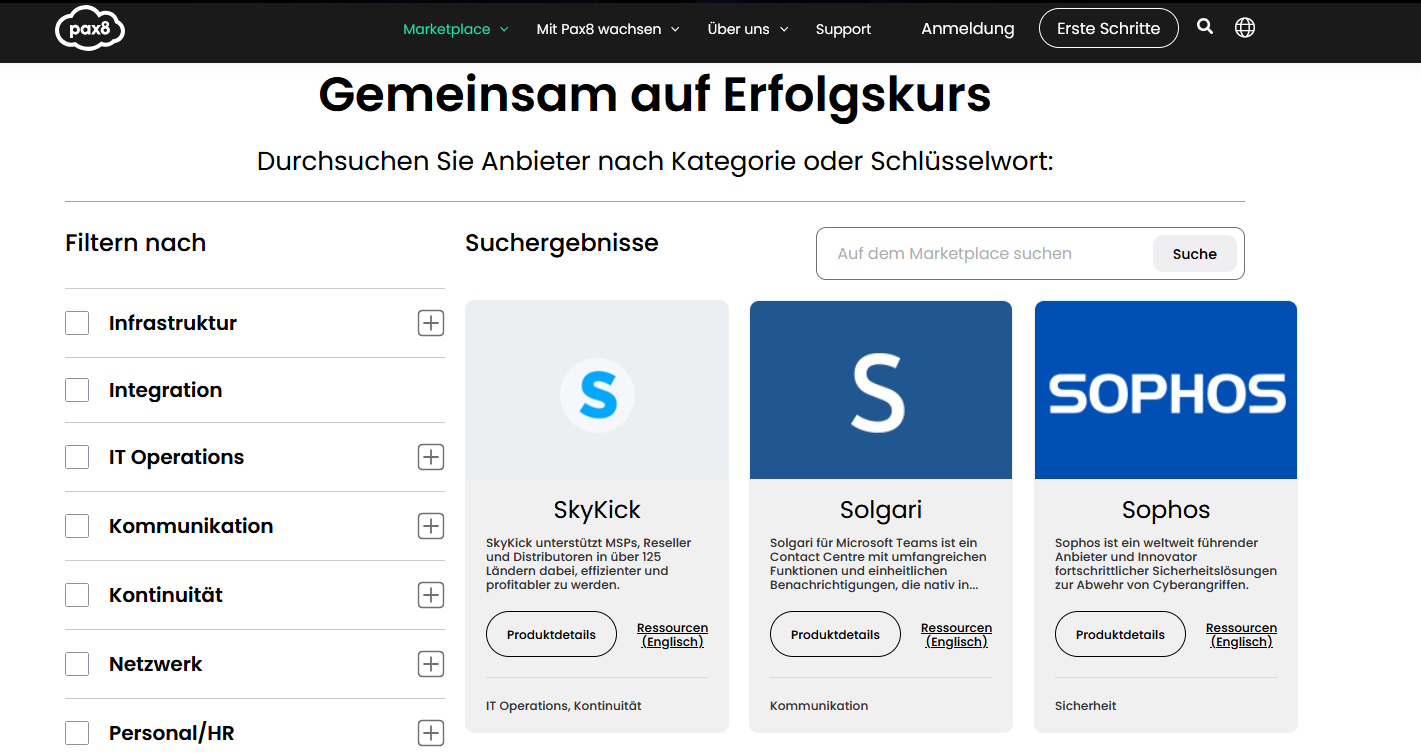Click the Kommunikation filter label
This screenshot has height=753, width=1421.
191,526
